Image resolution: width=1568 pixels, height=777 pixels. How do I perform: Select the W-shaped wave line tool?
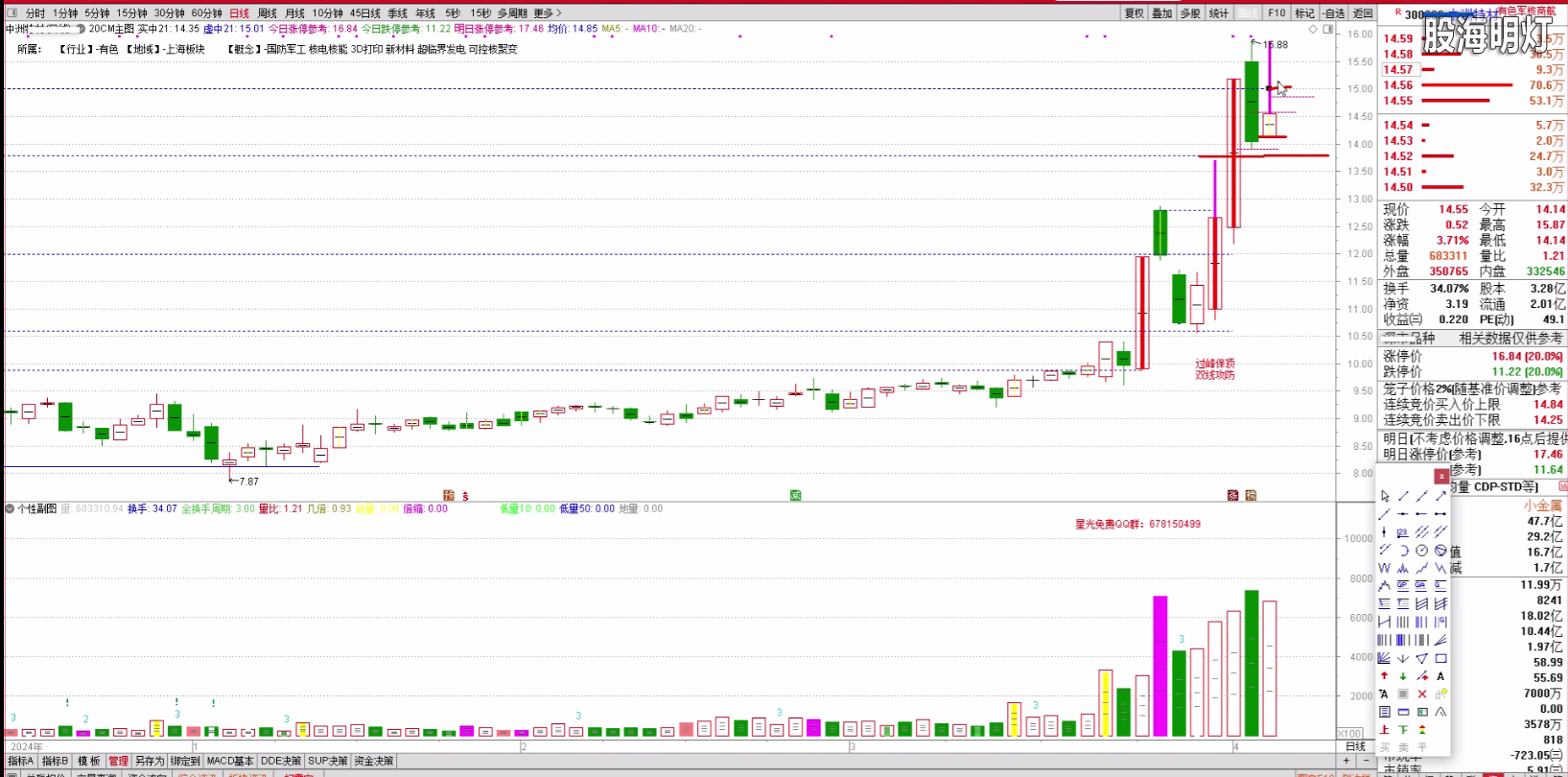[x=1385, y=568]
